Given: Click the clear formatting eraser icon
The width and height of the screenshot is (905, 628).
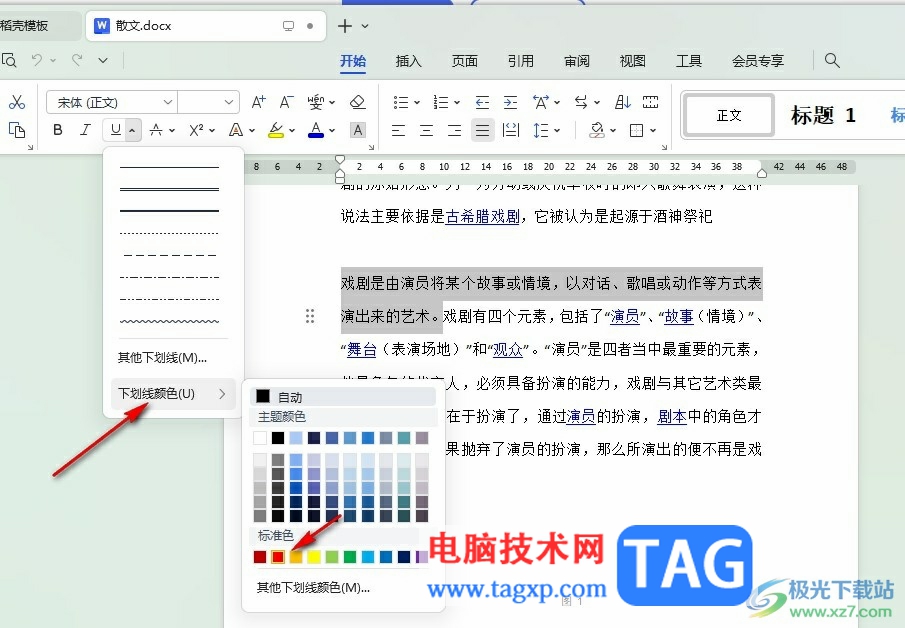Looking at the screenshot, I should 358,103.
